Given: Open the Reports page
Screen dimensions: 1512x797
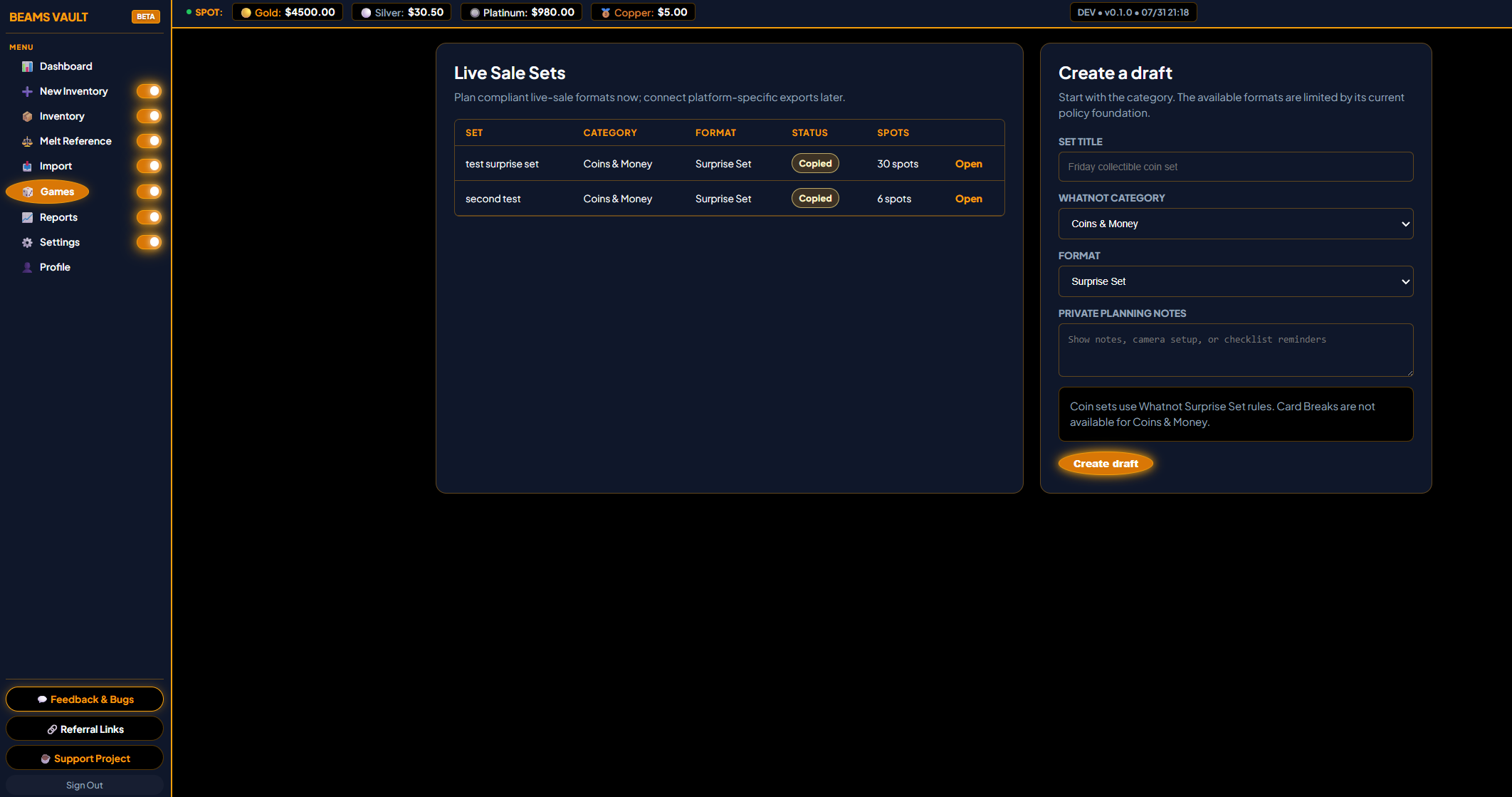Looking at the screenshot, I should [x=58, y=217].
